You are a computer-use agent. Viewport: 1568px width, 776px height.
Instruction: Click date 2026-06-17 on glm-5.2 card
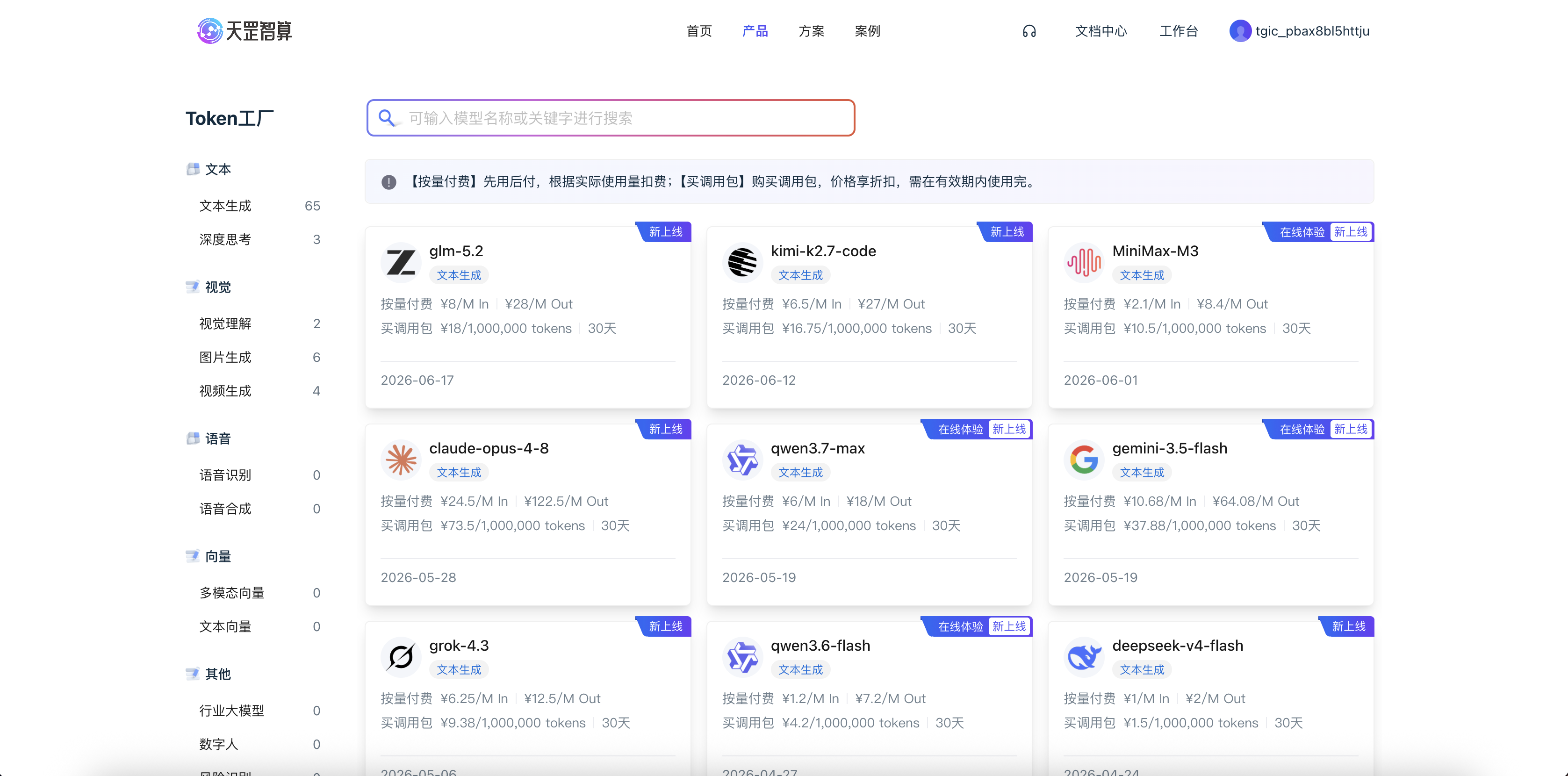[417, 380]
